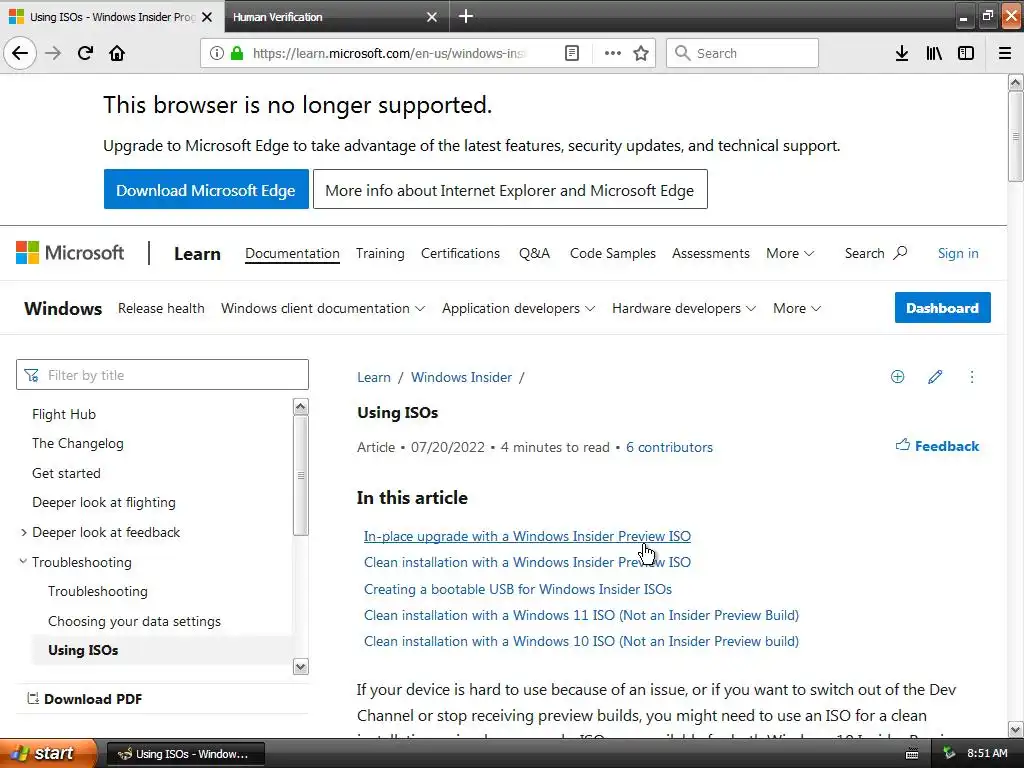Click the browser Search box
The height and width of the screenshot is (768, 1024).
[x=742, y=53]
